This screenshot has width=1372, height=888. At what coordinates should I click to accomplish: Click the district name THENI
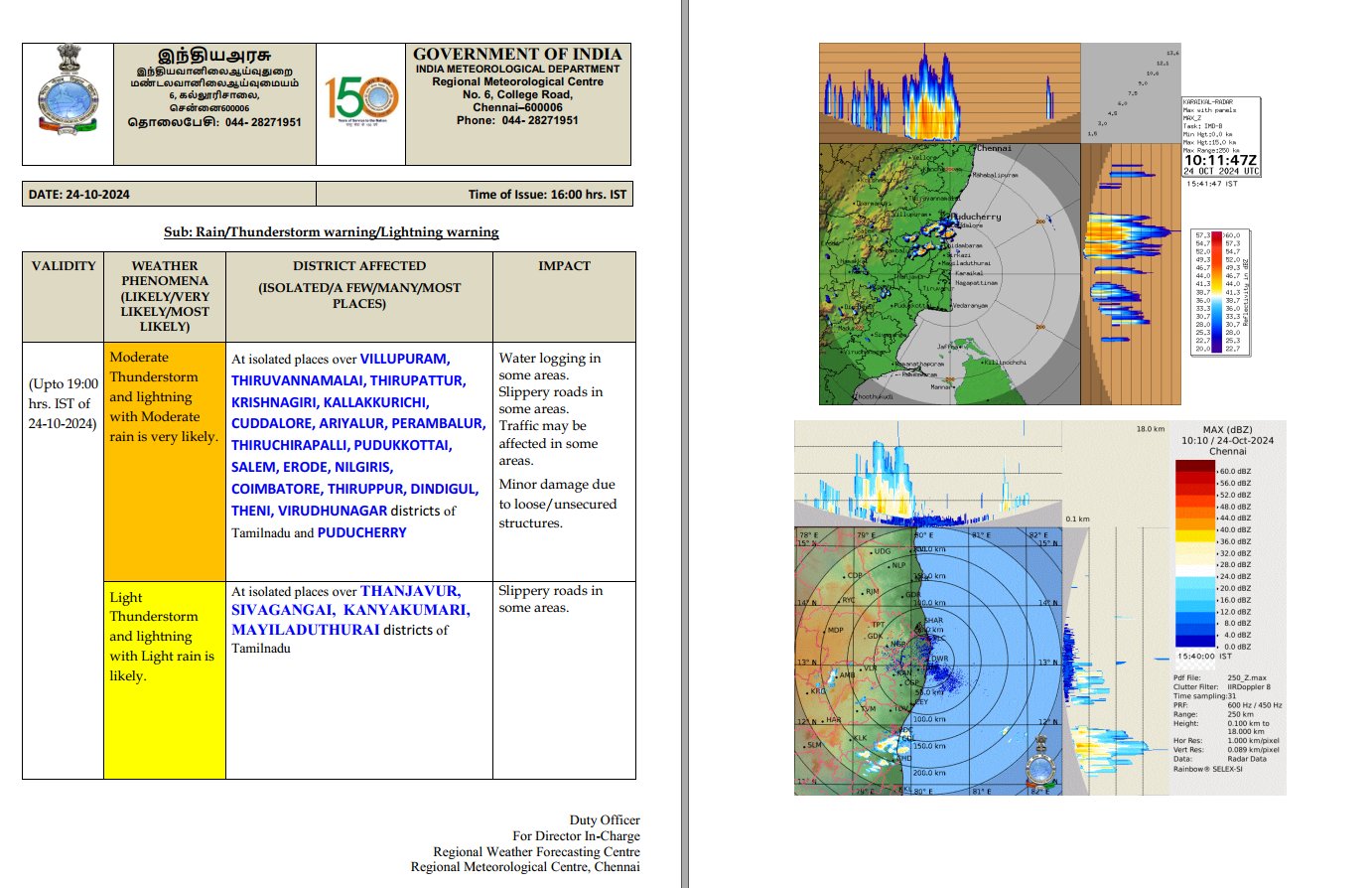coord(252,511)
